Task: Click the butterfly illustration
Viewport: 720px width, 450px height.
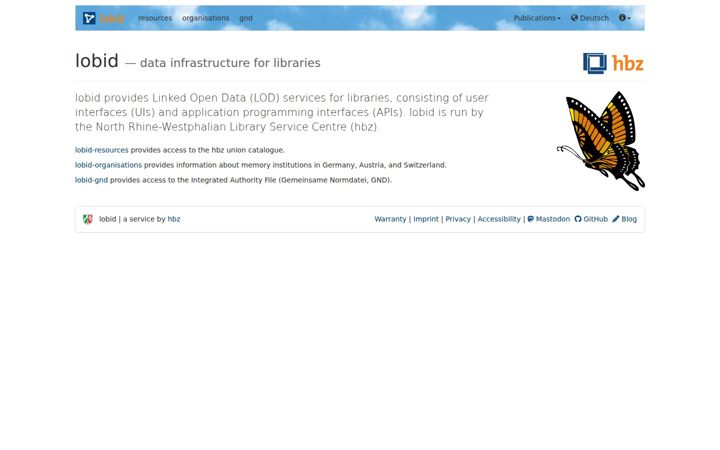Action: tap(601, 141)
